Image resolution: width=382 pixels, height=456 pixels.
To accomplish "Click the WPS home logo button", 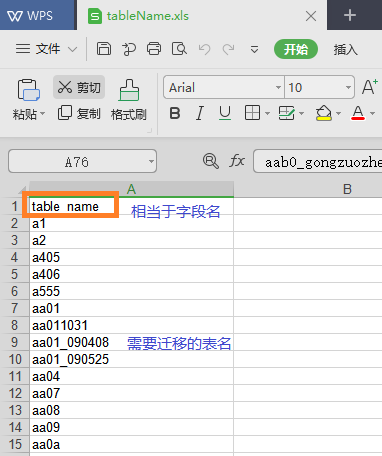I will [x=31, y=15].
